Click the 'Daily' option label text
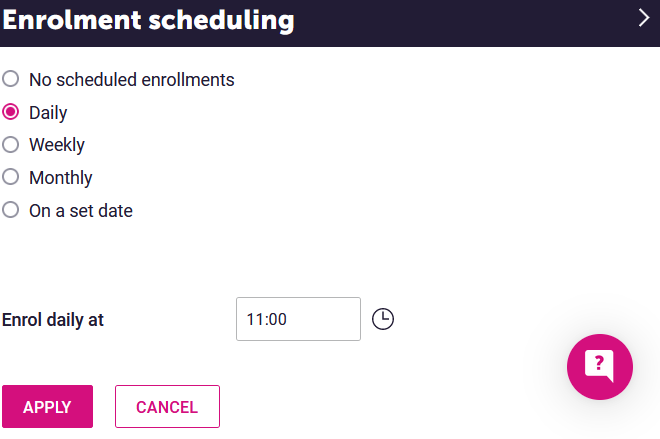Screen dimensions: 660x439 pos(48,113)
